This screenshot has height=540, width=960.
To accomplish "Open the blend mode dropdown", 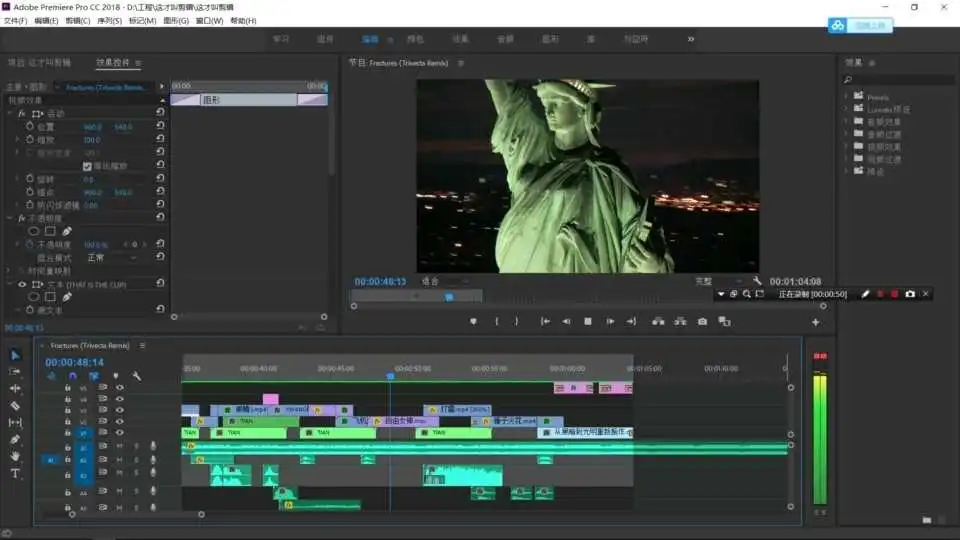I will coord(110,257).
